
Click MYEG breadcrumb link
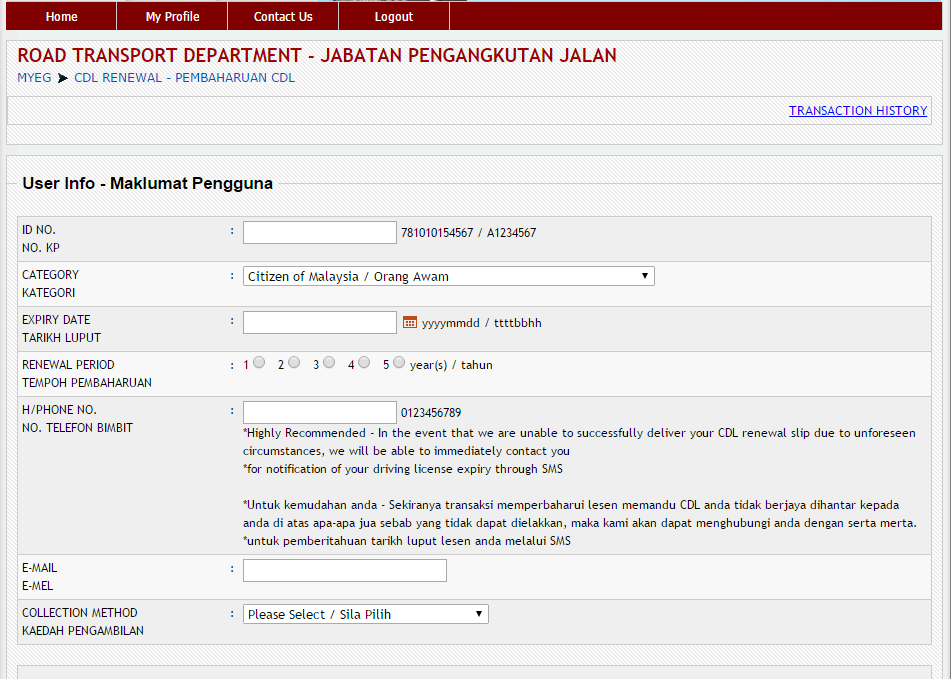coord(34,78)
